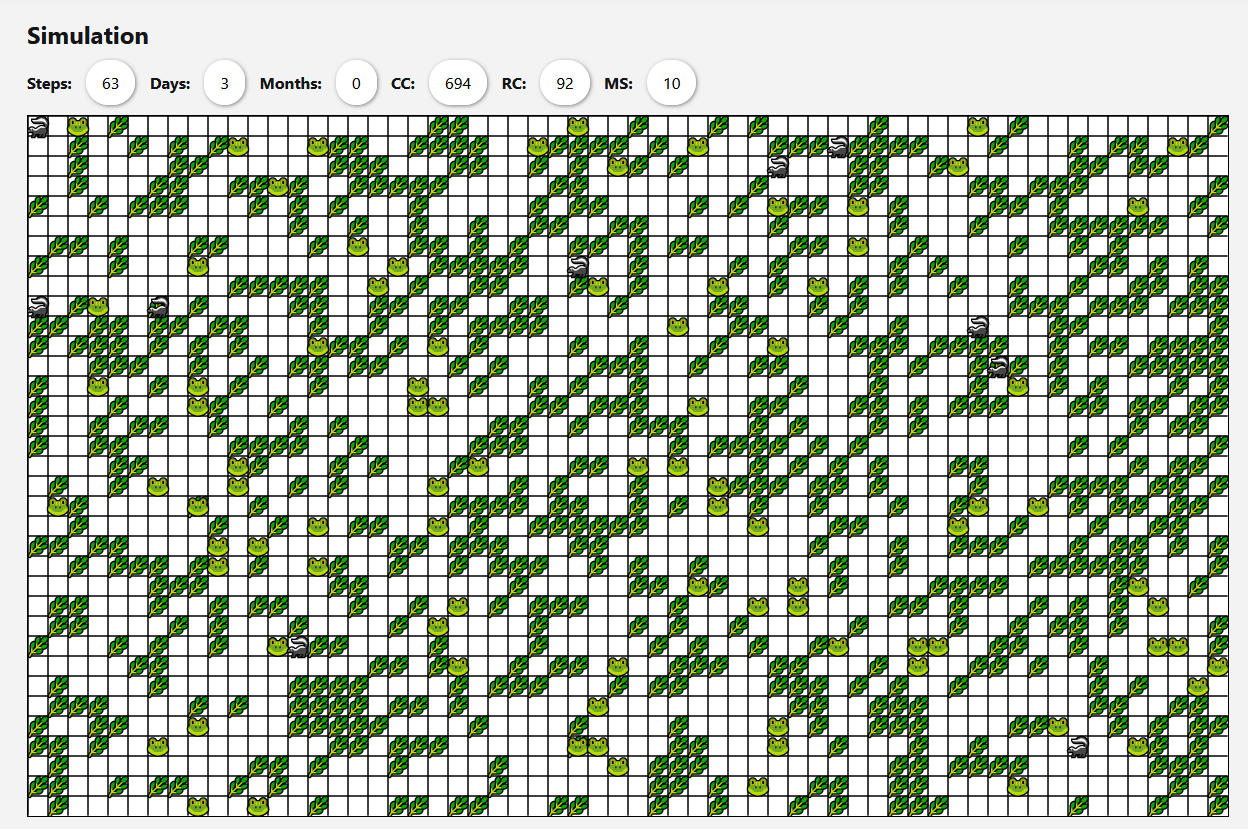The image size is (1248, 829).
Task: Click the CC value badge showing 694
Action: pyautogui.click(x=457, y=83)
